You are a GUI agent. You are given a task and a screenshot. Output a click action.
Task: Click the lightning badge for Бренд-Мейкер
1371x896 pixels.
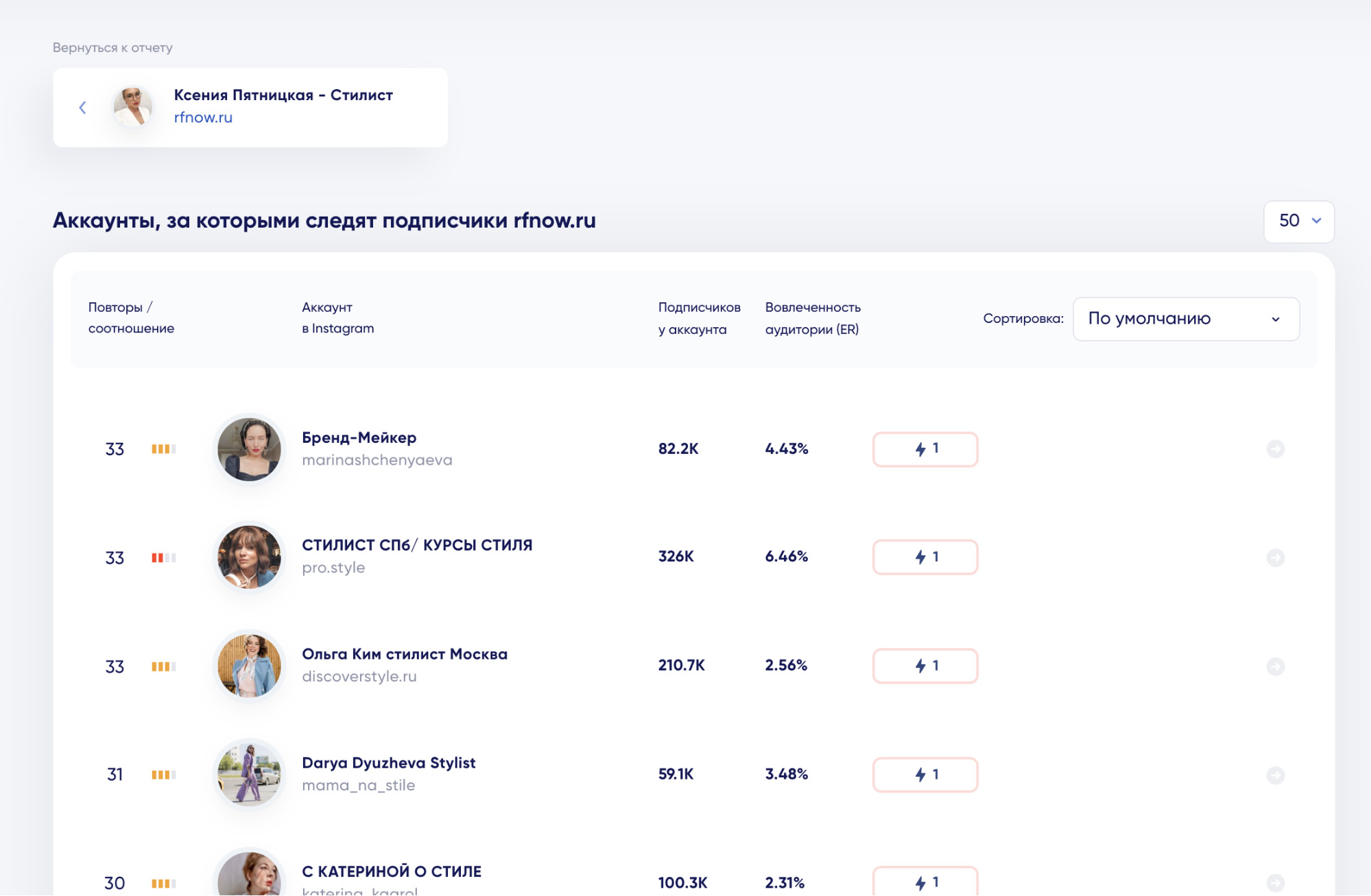click(925, 449)
